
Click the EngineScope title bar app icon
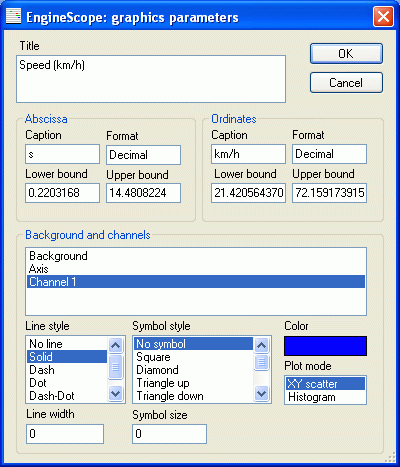pos(13,16)
